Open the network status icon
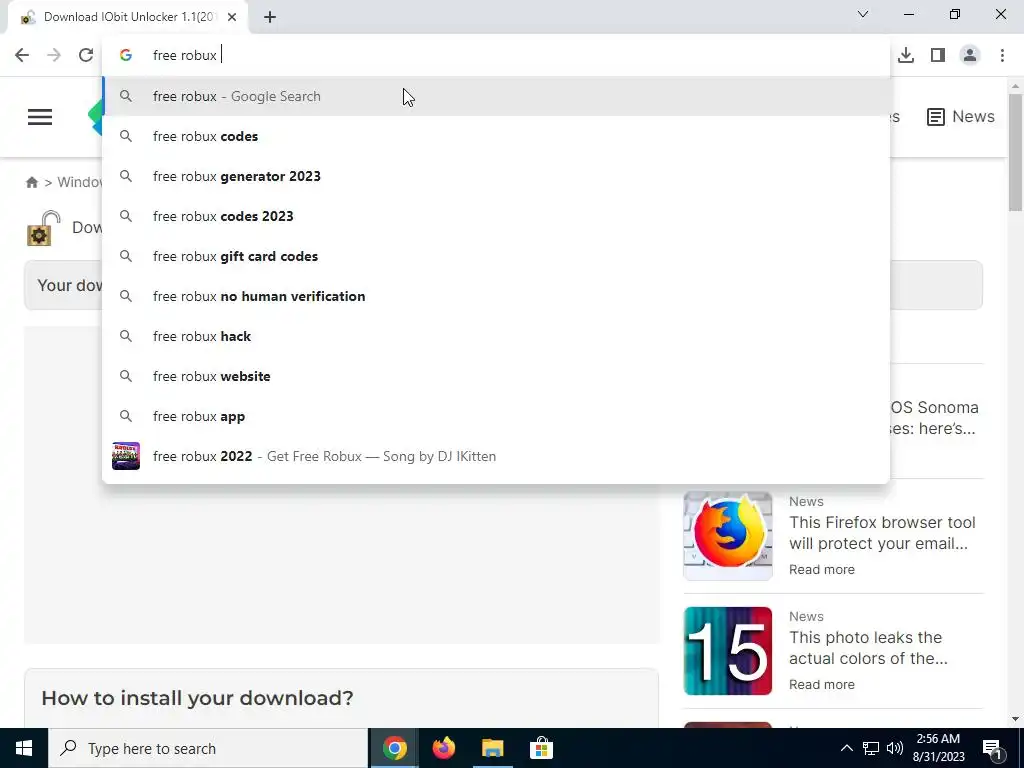Screen dimensions: 1024x768 871,748
